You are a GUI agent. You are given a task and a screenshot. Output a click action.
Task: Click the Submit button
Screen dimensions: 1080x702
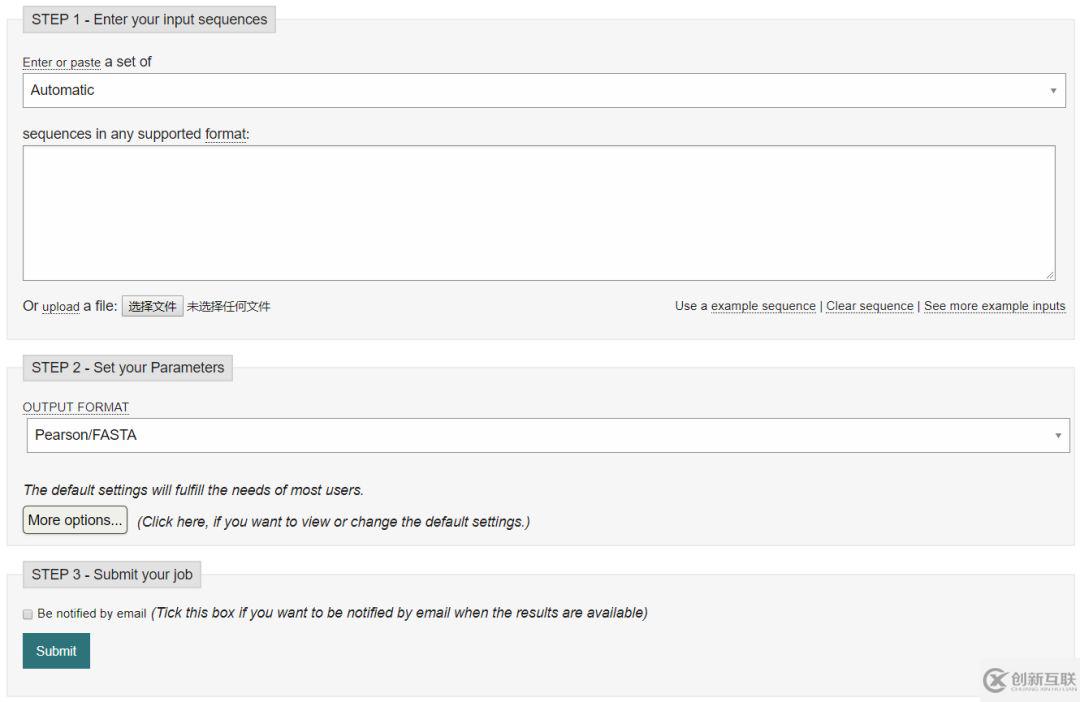[56, 651]
